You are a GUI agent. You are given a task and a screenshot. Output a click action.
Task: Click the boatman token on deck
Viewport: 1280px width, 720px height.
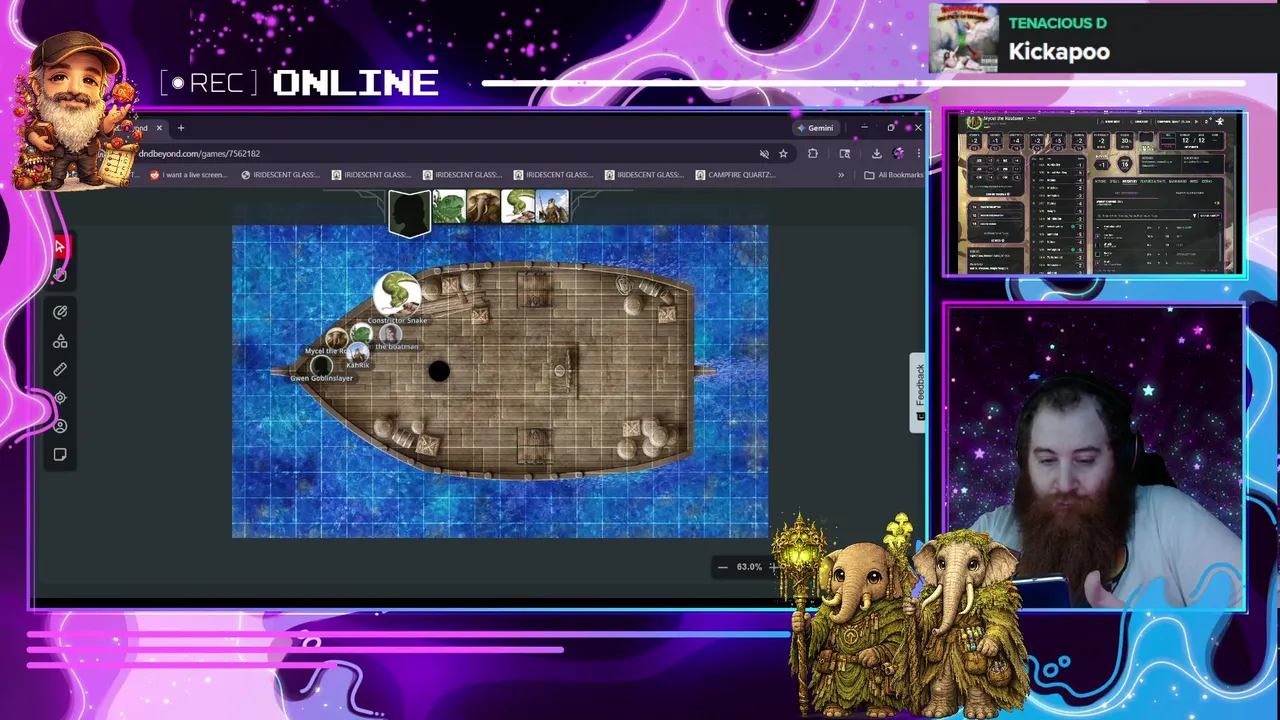(390, 335)
